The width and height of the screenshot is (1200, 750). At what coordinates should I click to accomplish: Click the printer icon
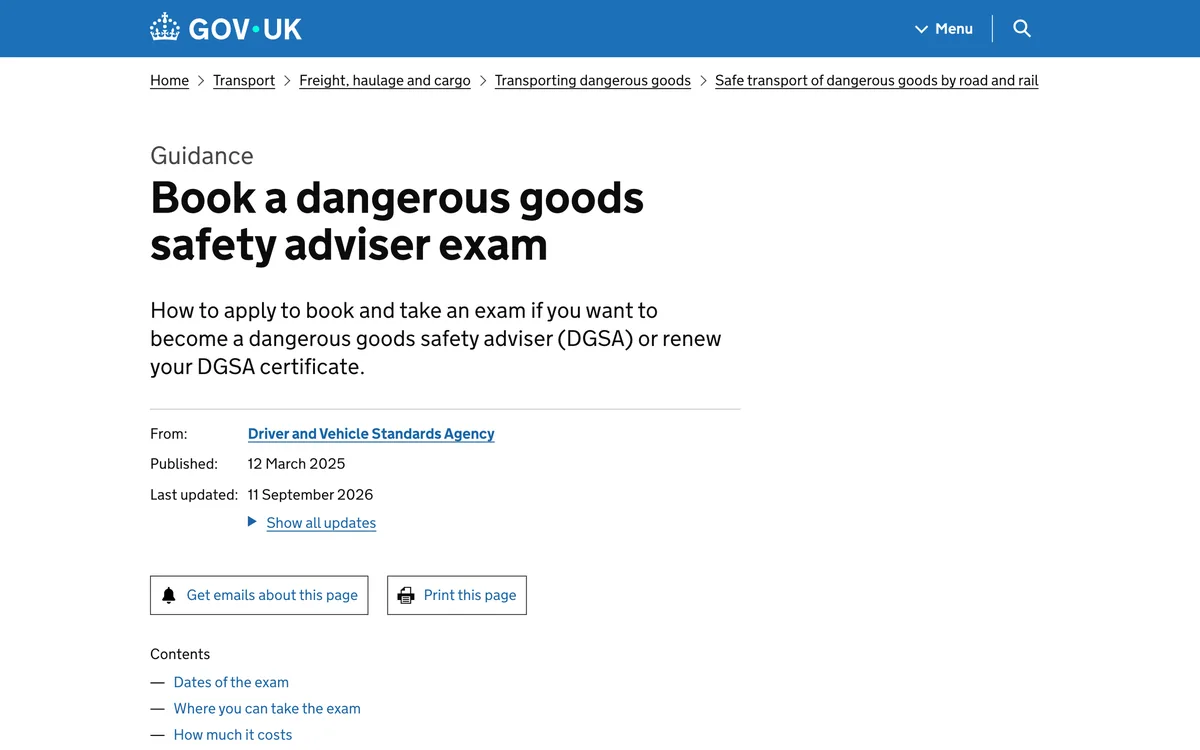pos(406,595)
